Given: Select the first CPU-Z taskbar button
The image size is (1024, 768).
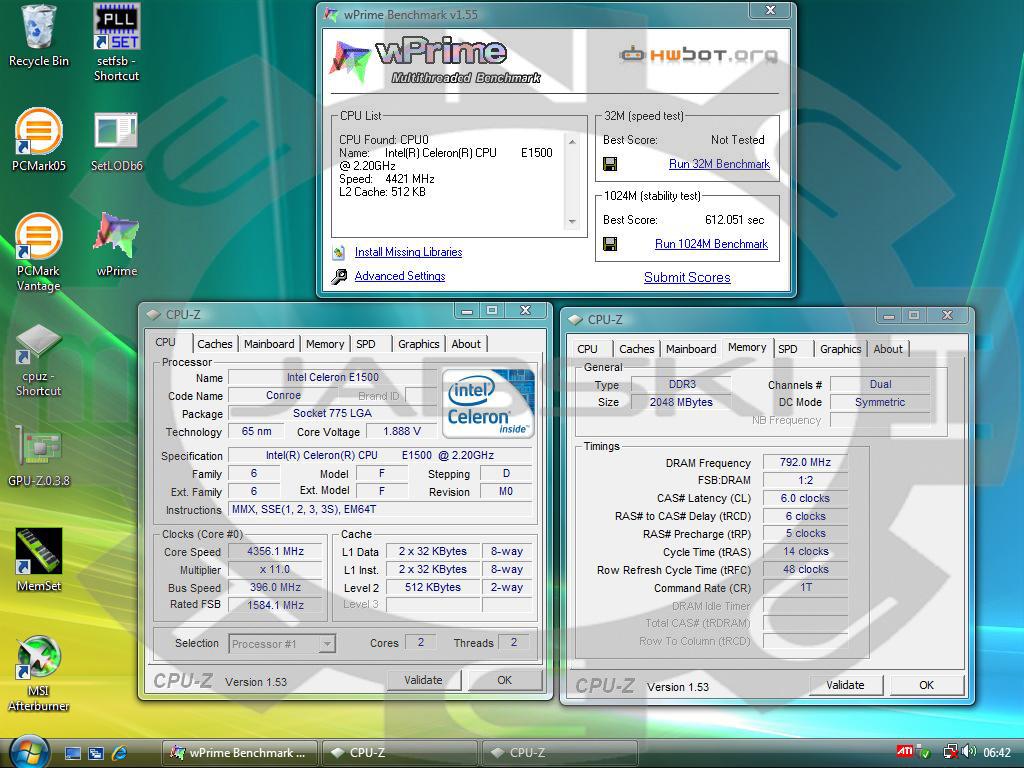Looking at the screenshot, I should coord(400,753).
